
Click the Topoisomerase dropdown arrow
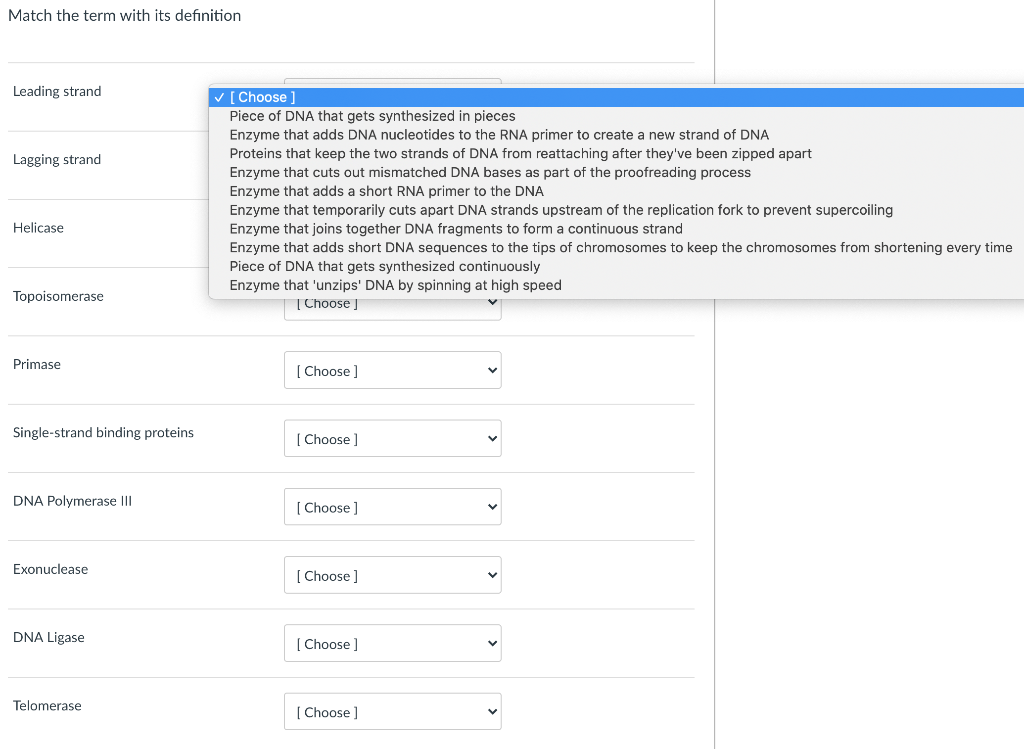tap(491, 303)
